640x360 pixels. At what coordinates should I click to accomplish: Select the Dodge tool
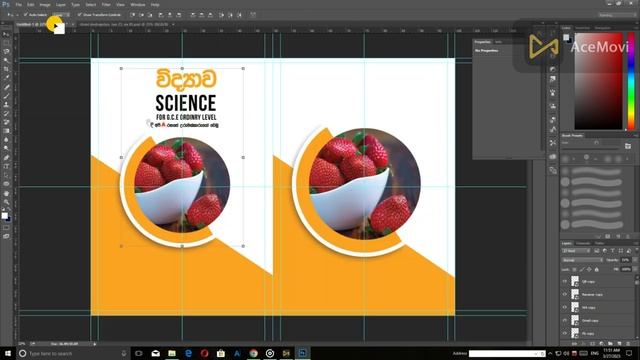coord(6,148)
